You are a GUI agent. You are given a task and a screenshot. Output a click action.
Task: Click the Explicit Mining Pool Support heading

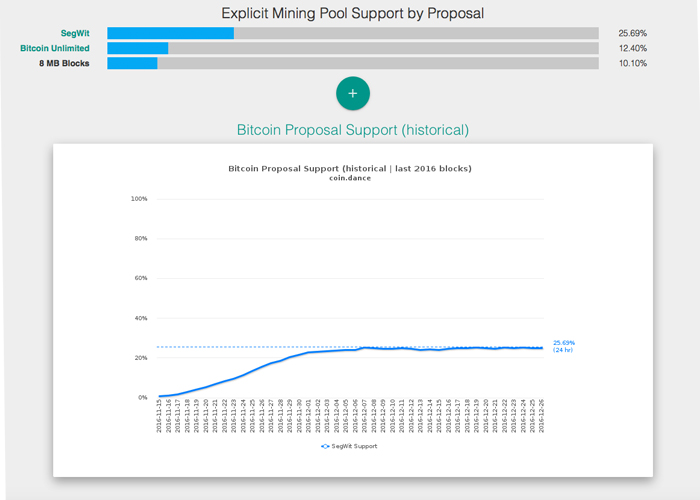pos(353,13)
